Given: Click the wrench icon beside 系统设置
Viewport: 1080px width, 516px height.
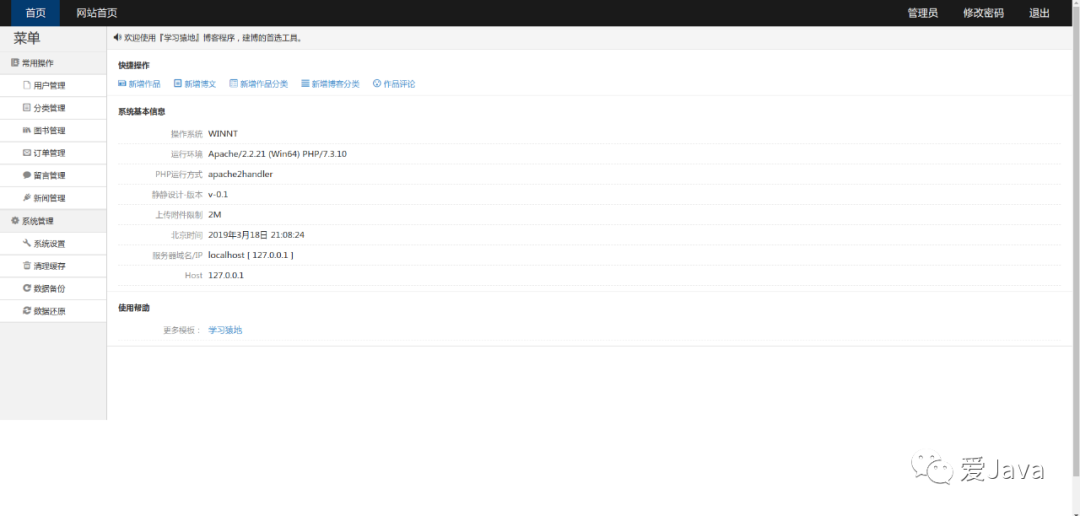Looking at the screenshot, I should click(27, 243).
